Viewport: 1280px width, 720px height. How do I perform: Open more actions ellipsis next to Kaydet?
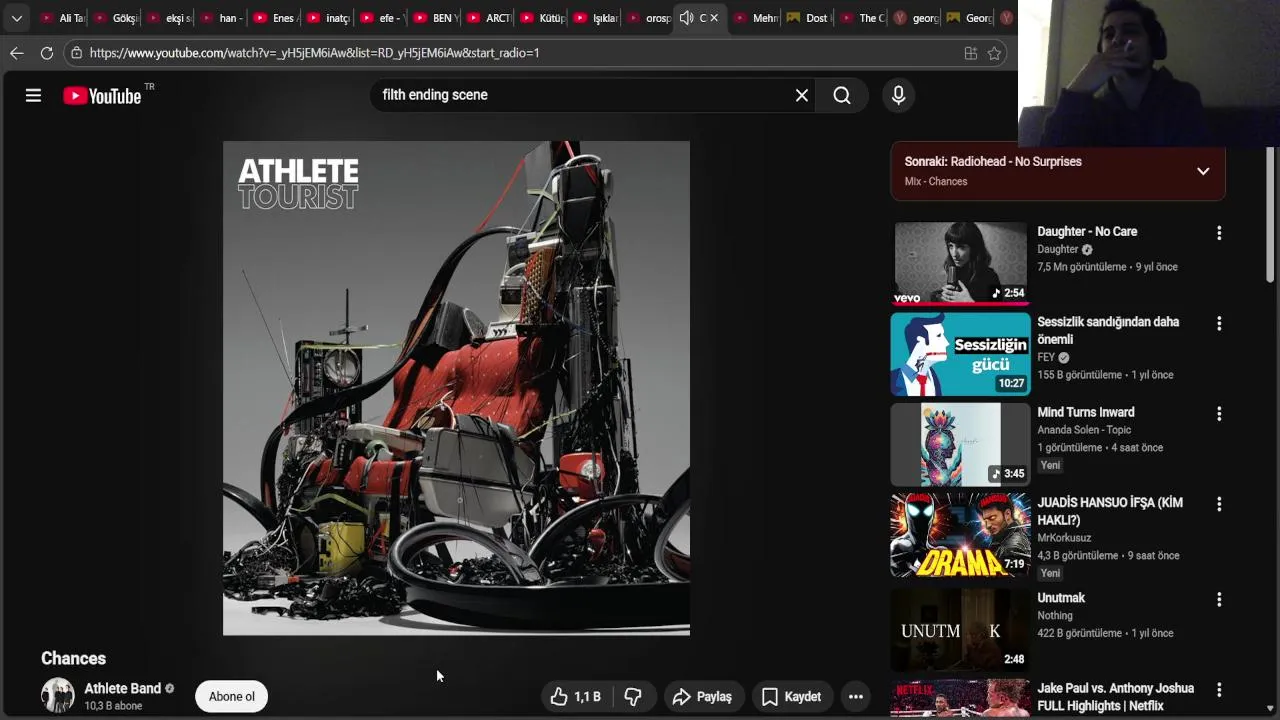tap(856, 697)
